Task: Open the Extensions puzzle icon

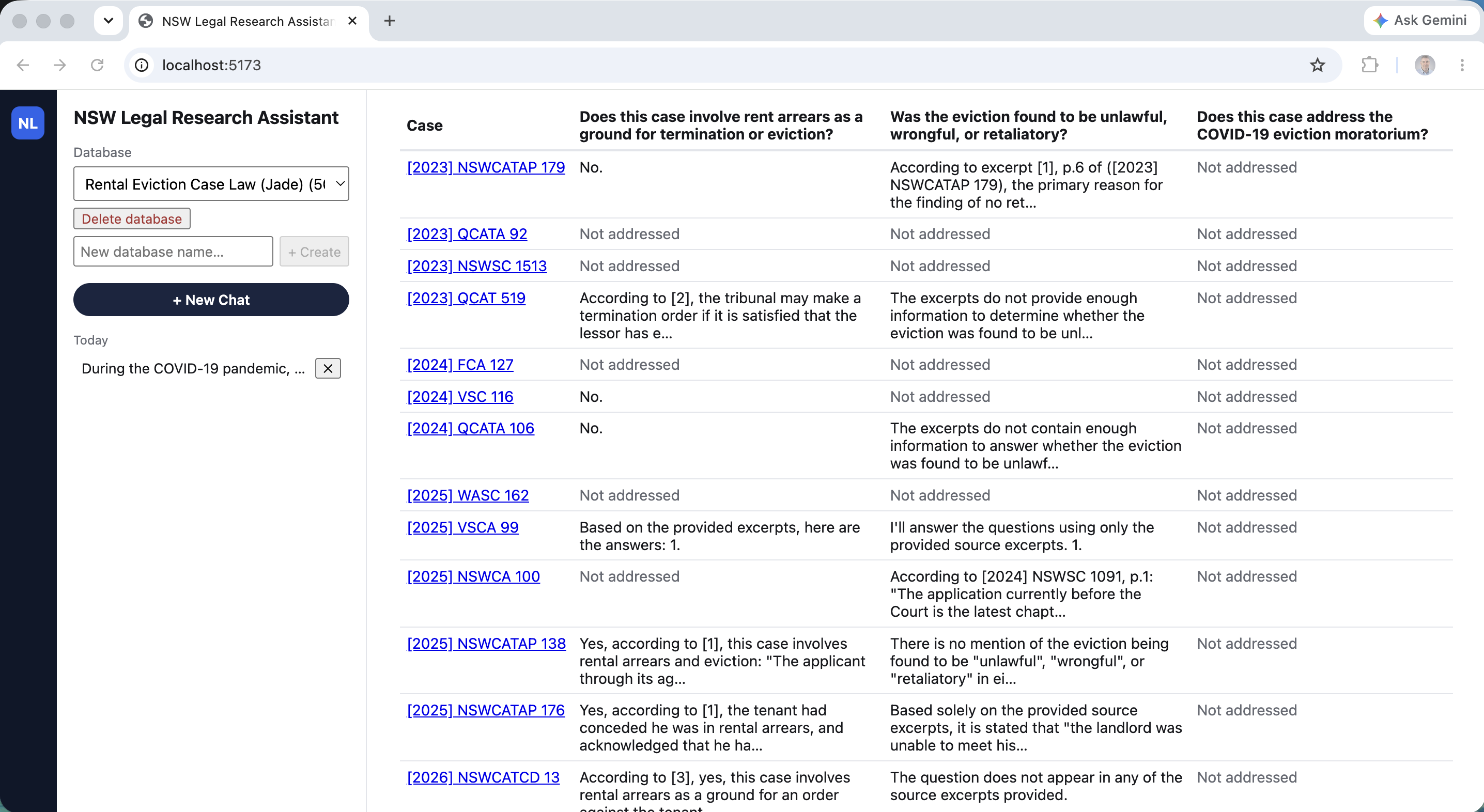Action: click(1370, 65)
